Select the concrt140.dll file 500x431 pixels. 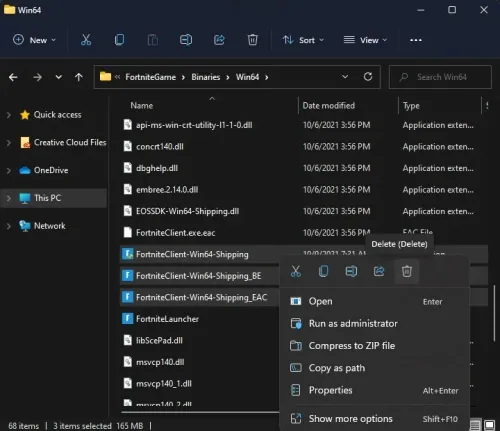pos(160,147)
